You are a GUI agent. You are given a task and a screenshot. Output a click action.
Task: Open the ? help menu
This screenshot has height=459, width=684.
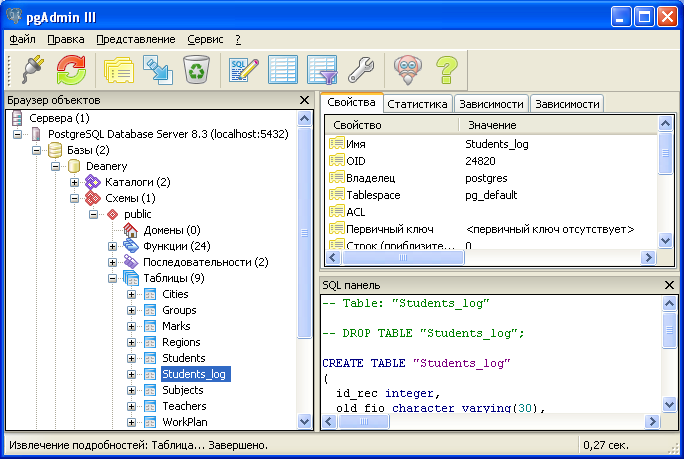[x=238, y=39]
